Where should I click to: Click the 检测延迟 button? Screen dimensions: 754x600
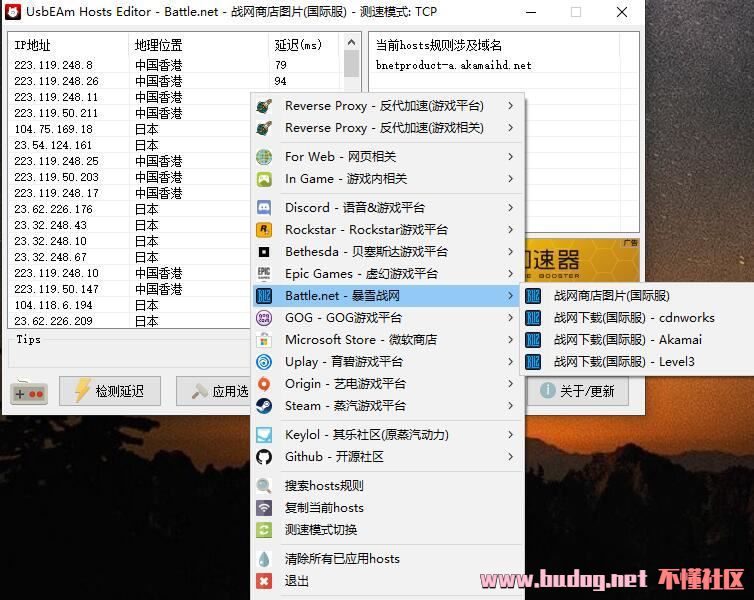[x=110, y=391]
